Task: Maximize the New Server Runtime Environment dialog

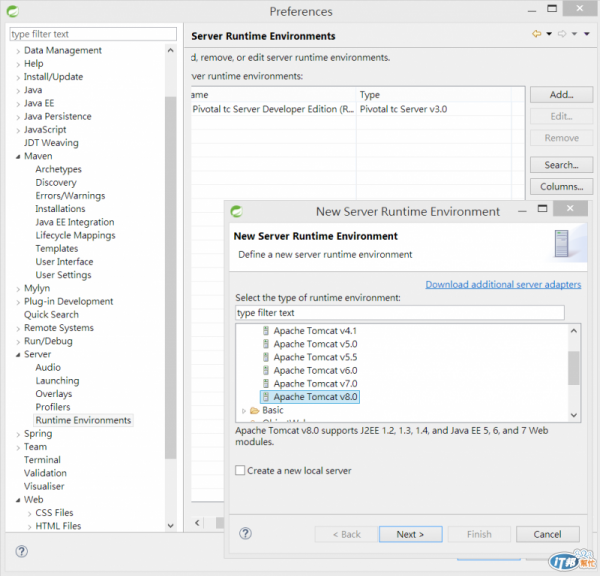Action: click(x=543, y=209)
